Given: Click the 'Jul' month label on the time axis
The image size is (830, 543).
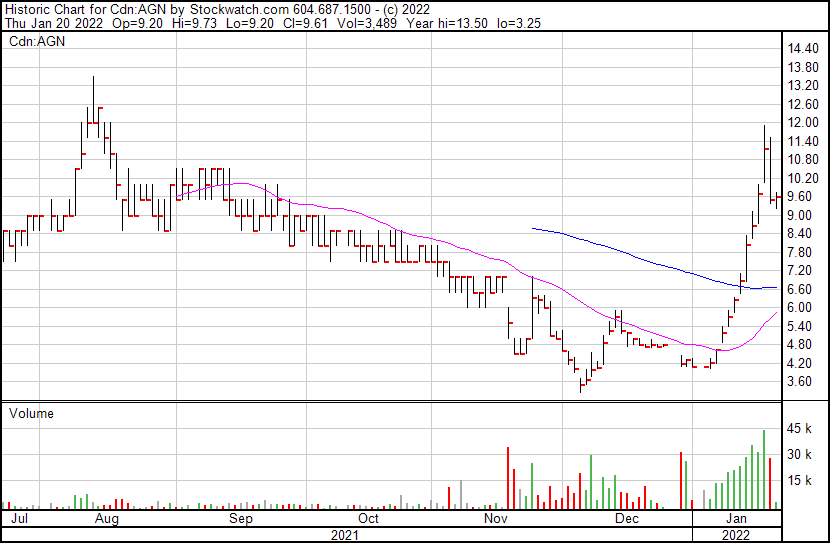Looking at the screenshot, I should (x=20, y=518).
